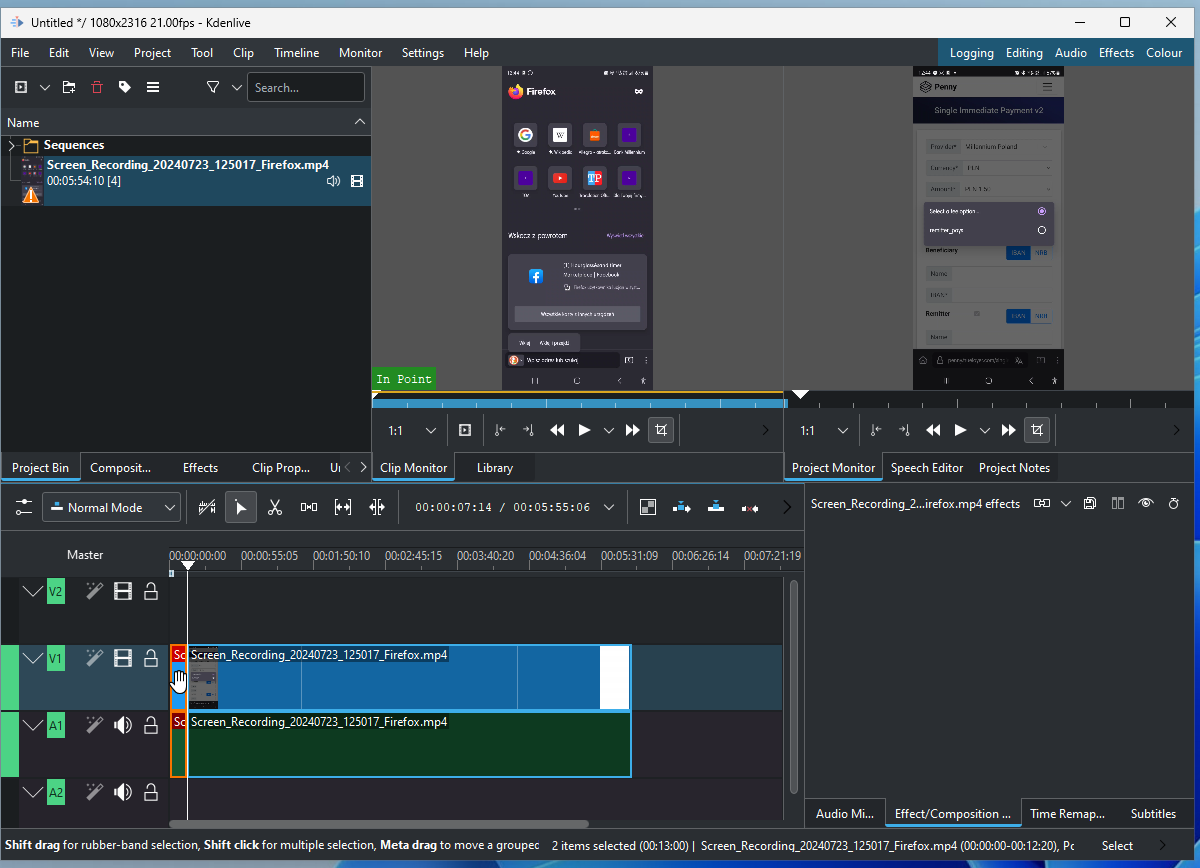Screen dimensions: 1200x868
Task: Set zone out point in Clip Monitor
Action: point(529,430)
